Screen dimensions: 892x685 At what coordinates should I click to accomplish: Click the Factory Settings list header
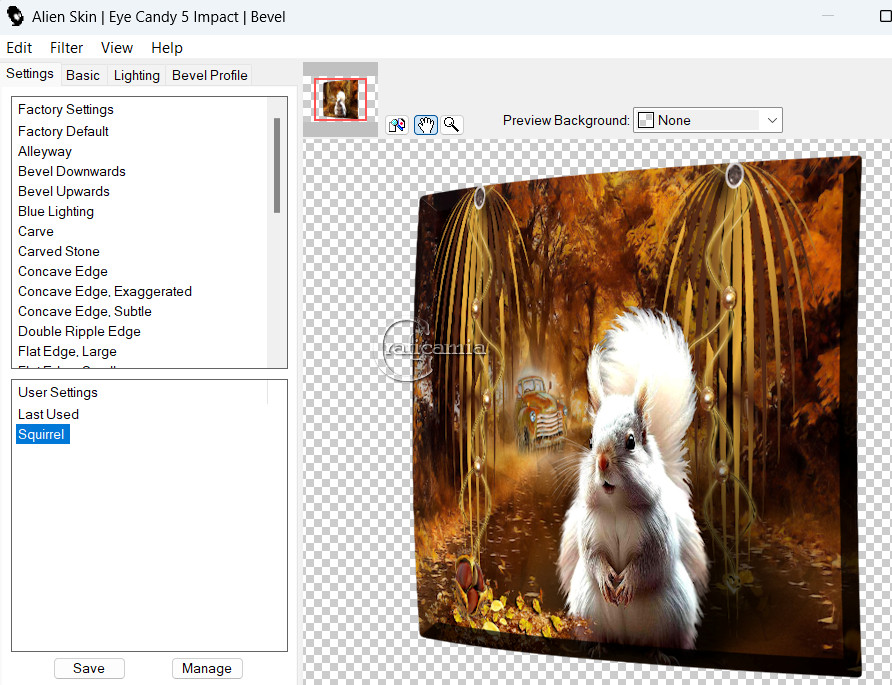coord(65,109)
